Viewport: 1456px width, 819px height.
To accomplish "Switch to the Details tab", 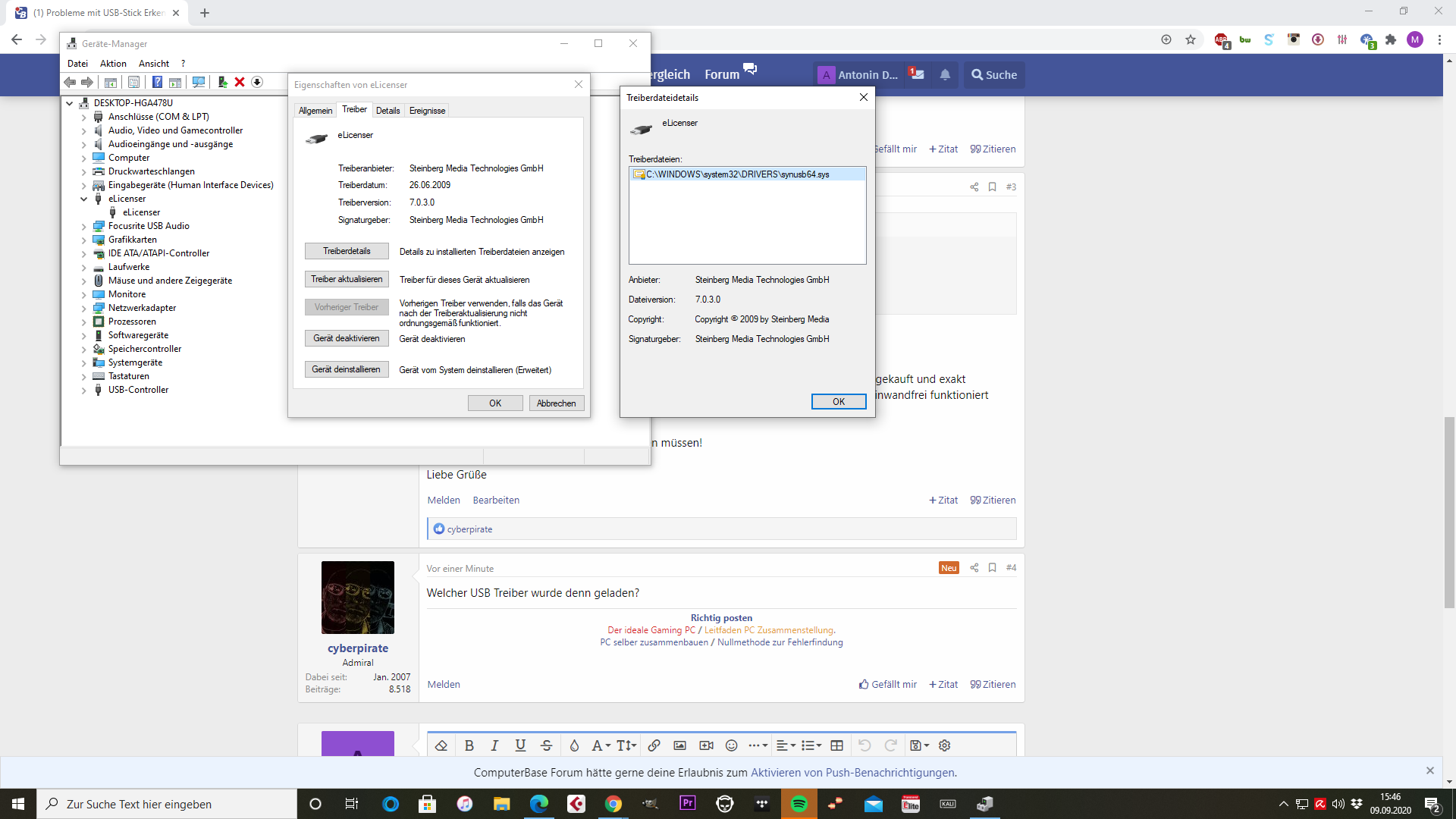I will click(388, 111).
